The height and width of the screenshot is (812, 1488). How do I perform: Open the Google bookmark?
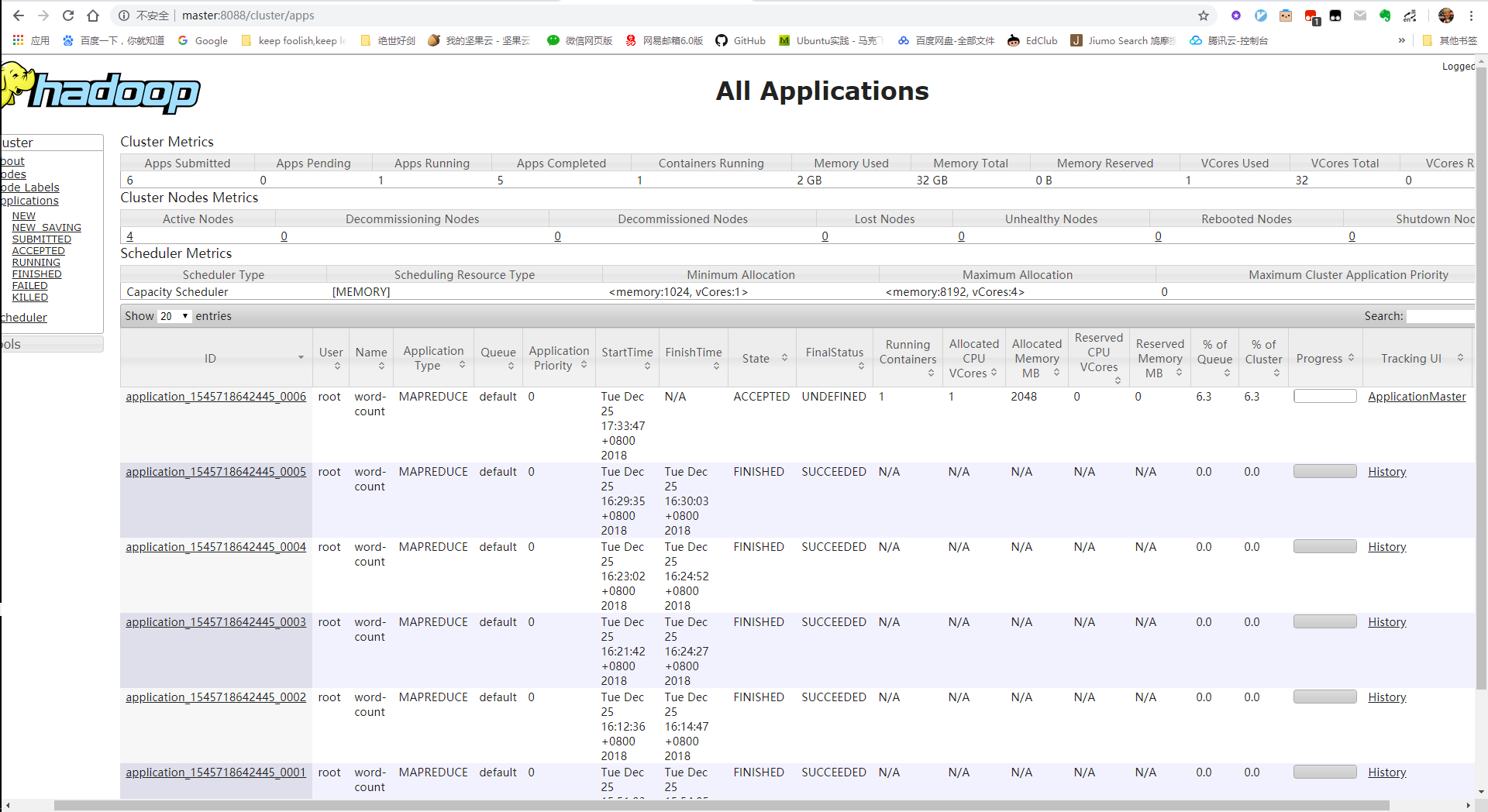pyautogui.click(x=203, y=40)
